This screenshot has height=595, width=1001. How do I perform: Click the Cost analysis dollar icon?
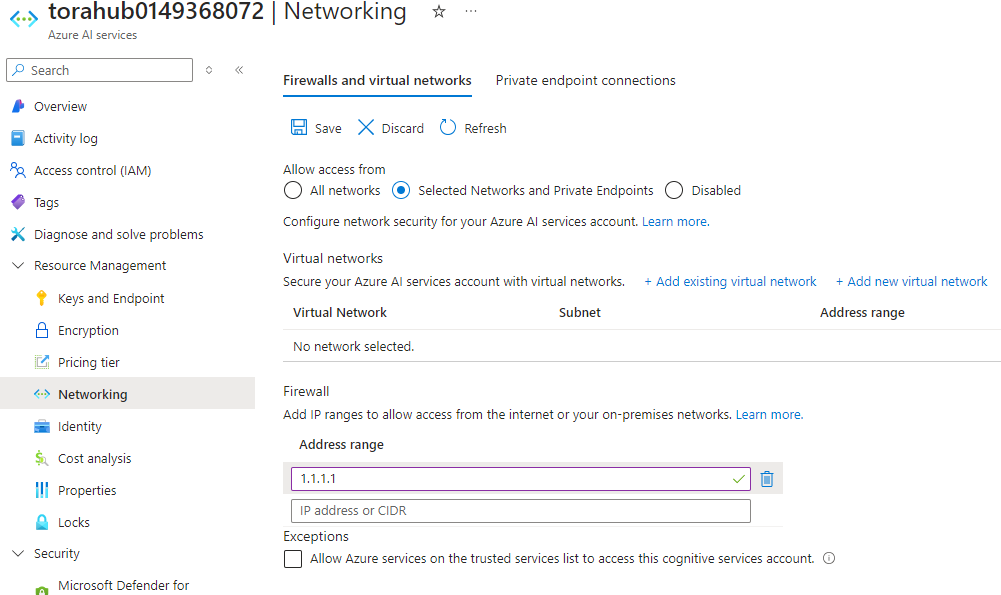point(41,458)
